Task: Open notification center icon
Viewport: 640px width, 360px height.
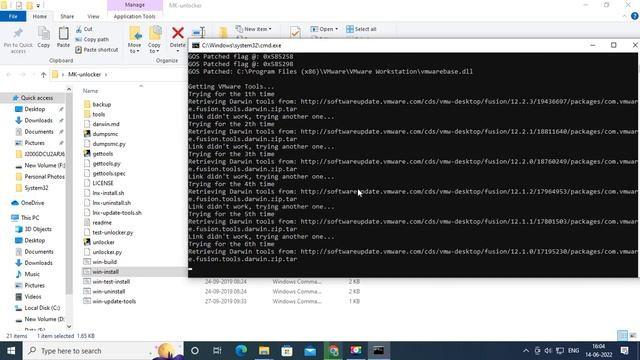Action: 624,351
